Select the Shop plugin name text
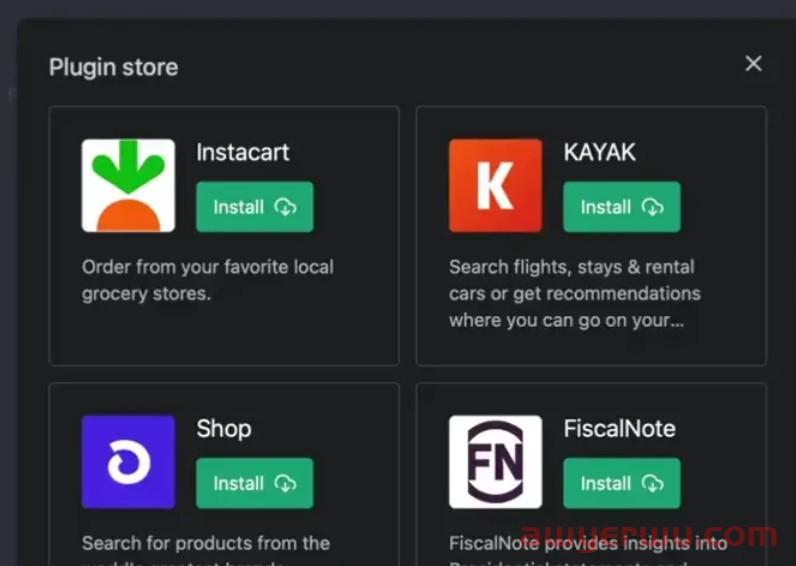Viewport: 796px width, 566px height. point(224,429)
